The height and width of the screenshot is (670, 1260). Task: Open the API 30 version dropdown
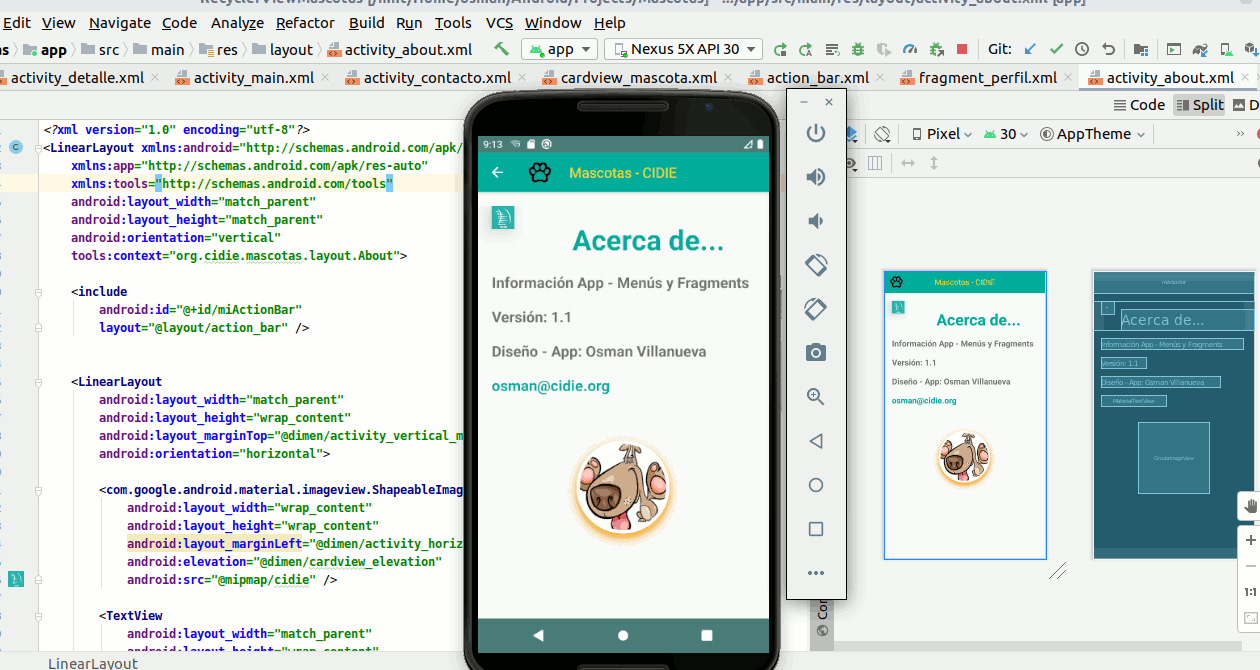pos(1007,134)
